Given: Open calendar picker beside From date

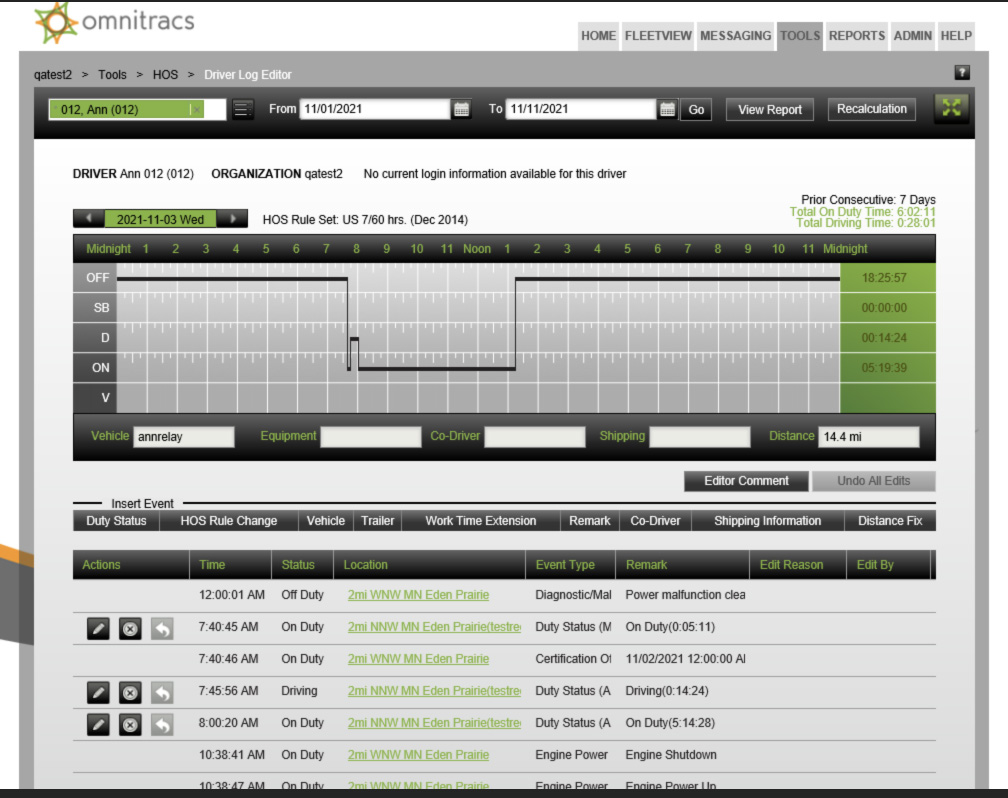Looking at the screenshot, I should (461, 110).
